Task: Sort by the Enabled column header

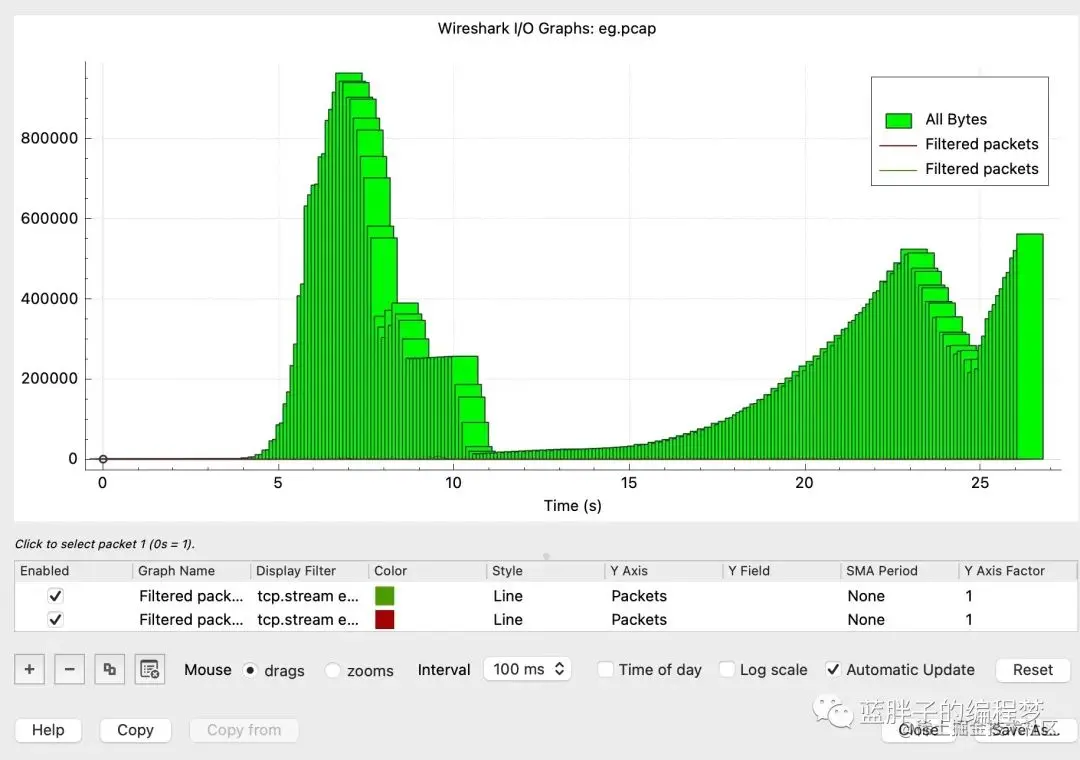Action: 73,571
